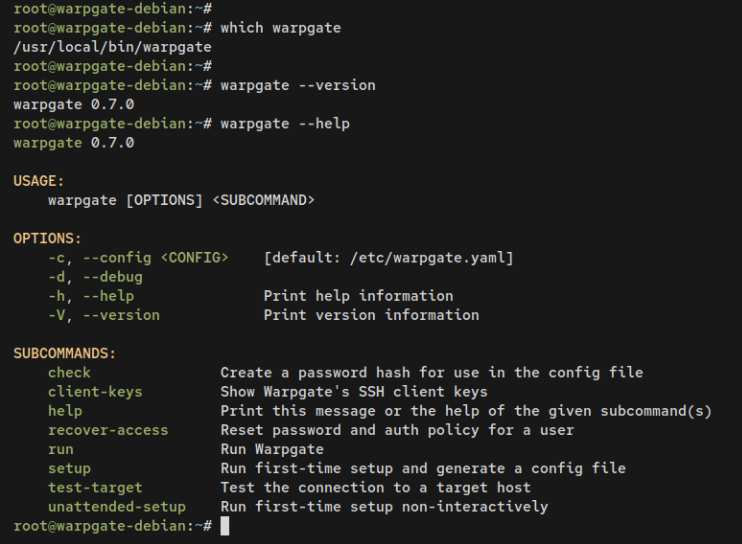This screenshot has height=544, width=742.
Task: Click the OPTIONS: heading
Action: [47, 239]
